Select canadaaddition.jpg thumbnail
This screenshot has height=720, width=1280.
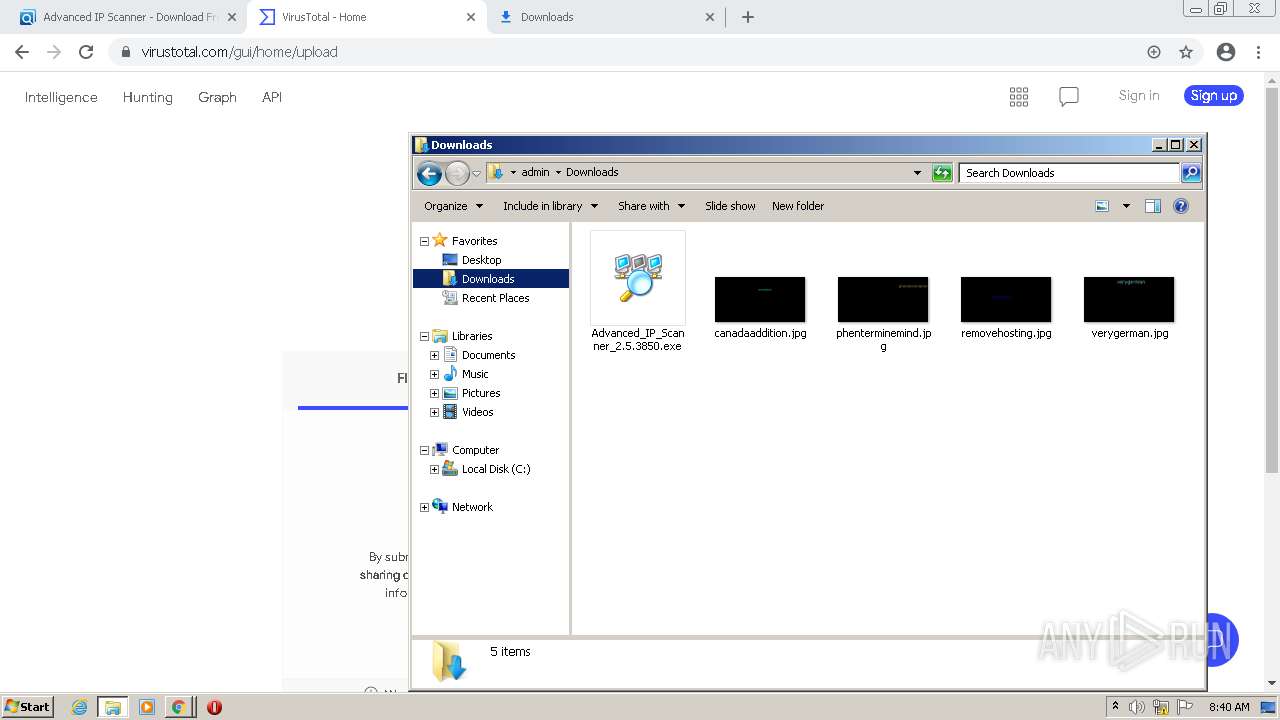point(760,300)
